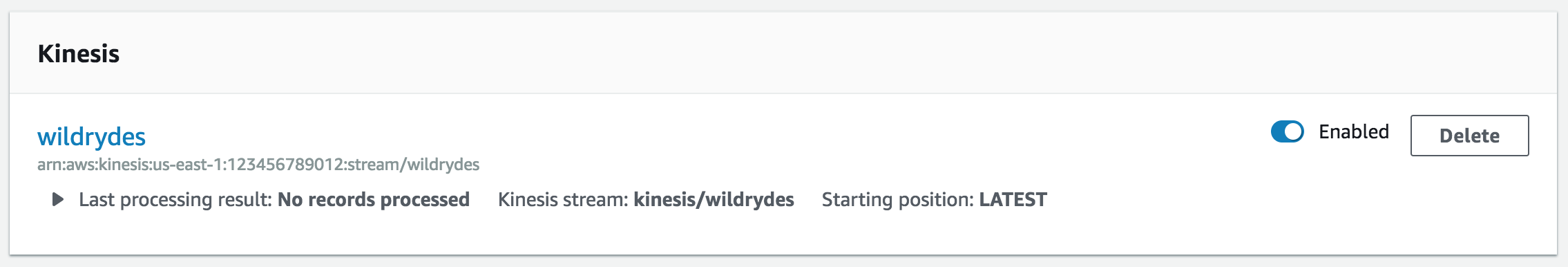Click the No records processed status

click(374, 199)
